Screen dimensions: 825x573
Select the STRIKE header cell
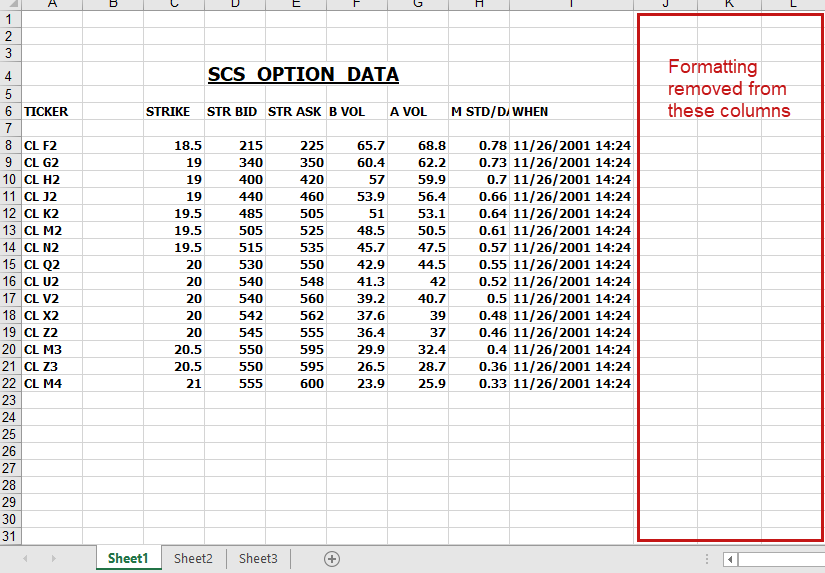tap(174, 112)
